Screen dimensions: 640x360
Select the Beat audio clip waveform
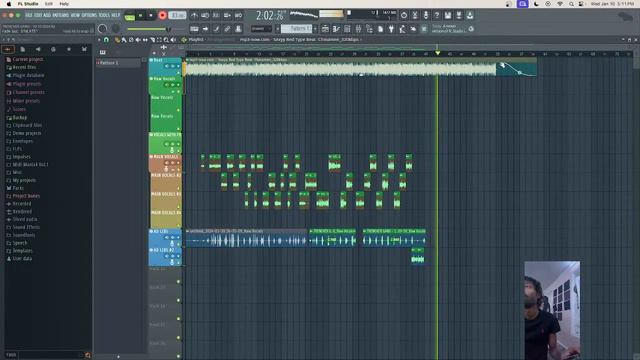point(341,69)
